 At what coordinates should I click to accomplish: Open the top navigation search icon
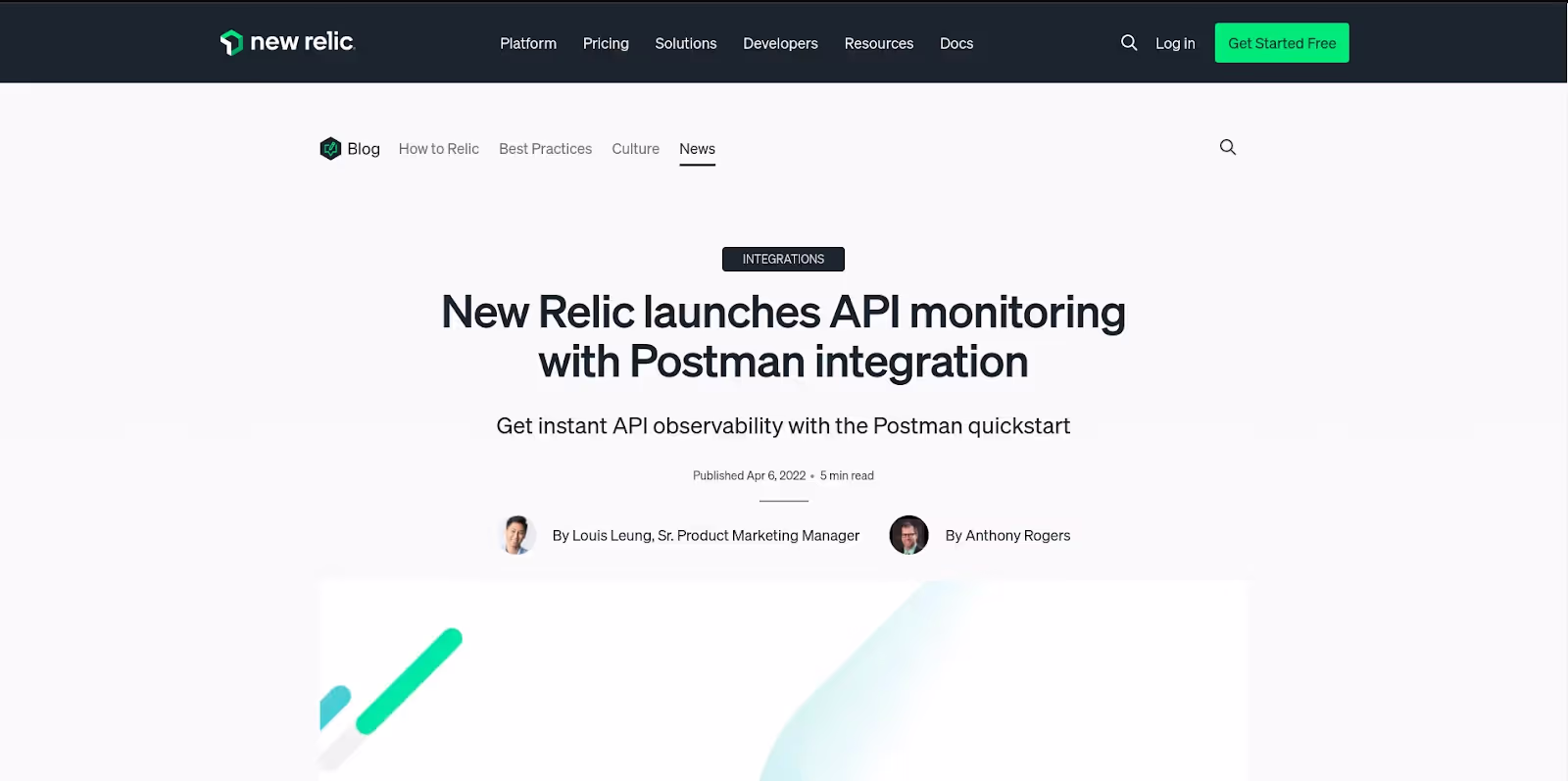point(1129,42)
